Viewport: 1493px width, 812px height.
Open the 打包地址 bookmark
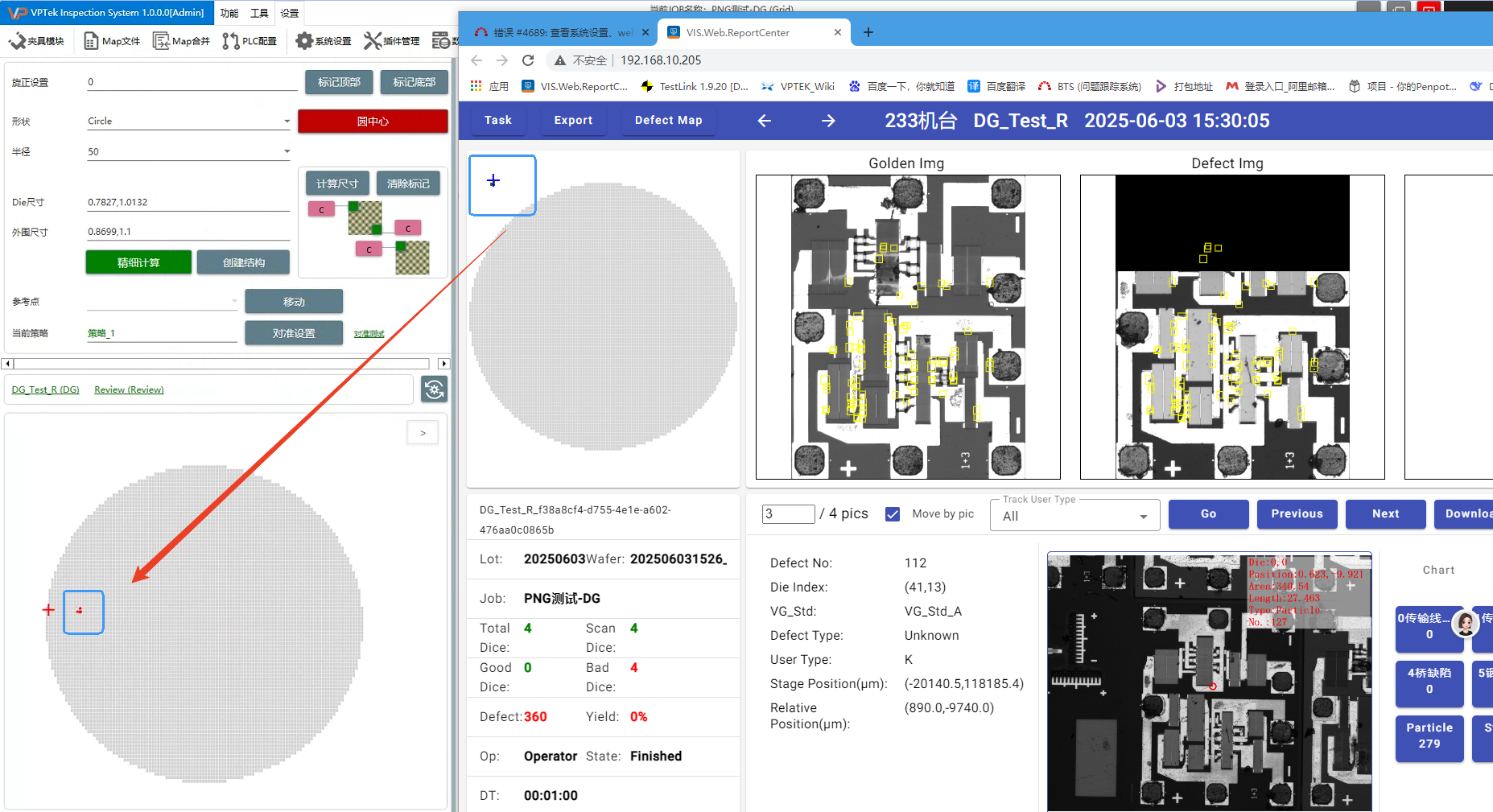(1184, 86)
